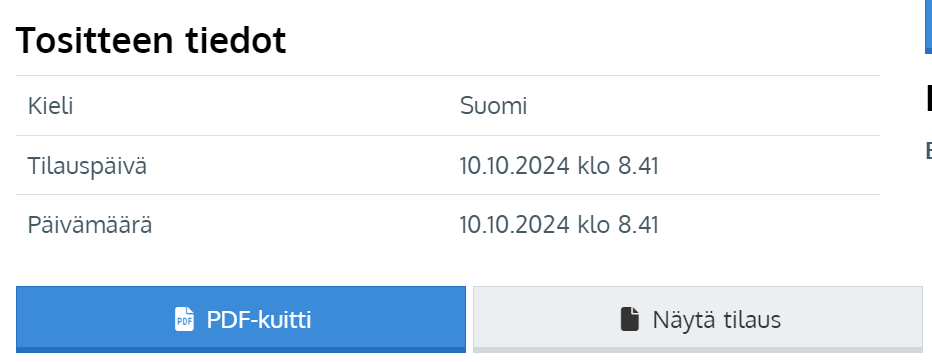
Task: Open the order via Näytä tilaus
Action: [698, 319]
